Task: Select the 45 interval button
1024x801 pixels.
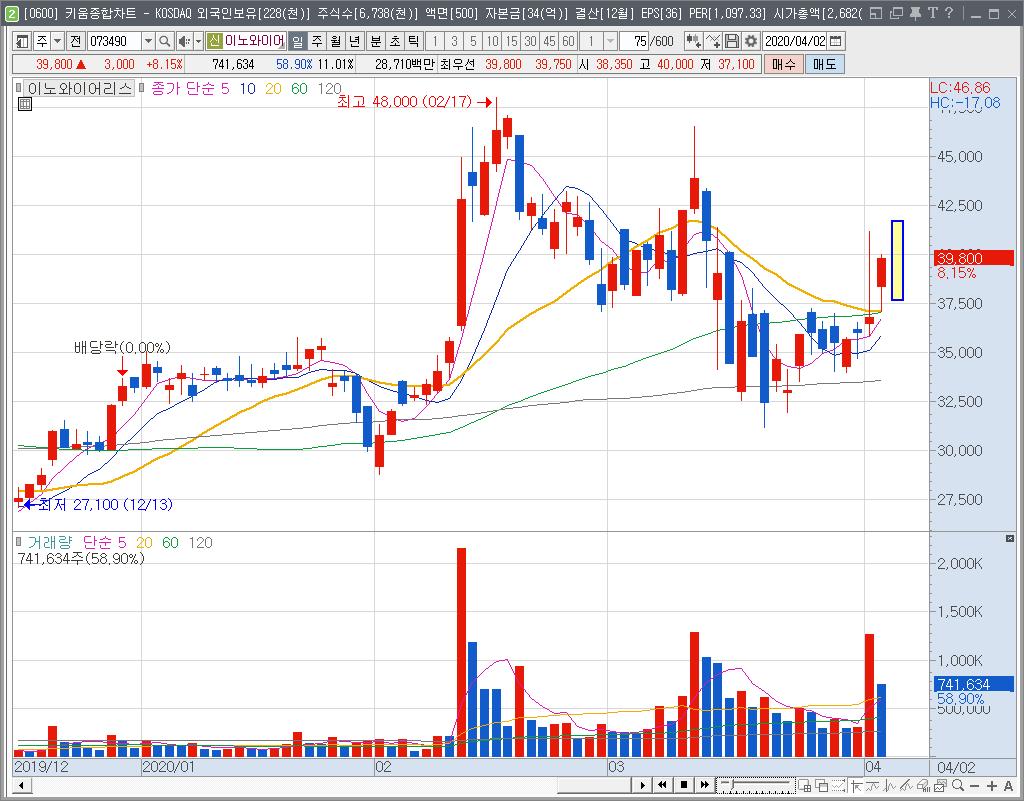Action: coord(549,41)
